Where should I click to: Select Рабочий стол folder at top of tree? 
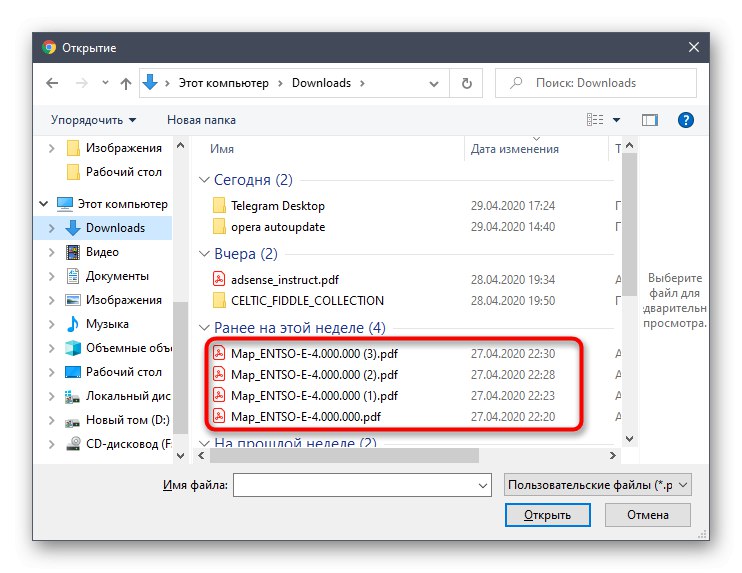click(114, 172)
